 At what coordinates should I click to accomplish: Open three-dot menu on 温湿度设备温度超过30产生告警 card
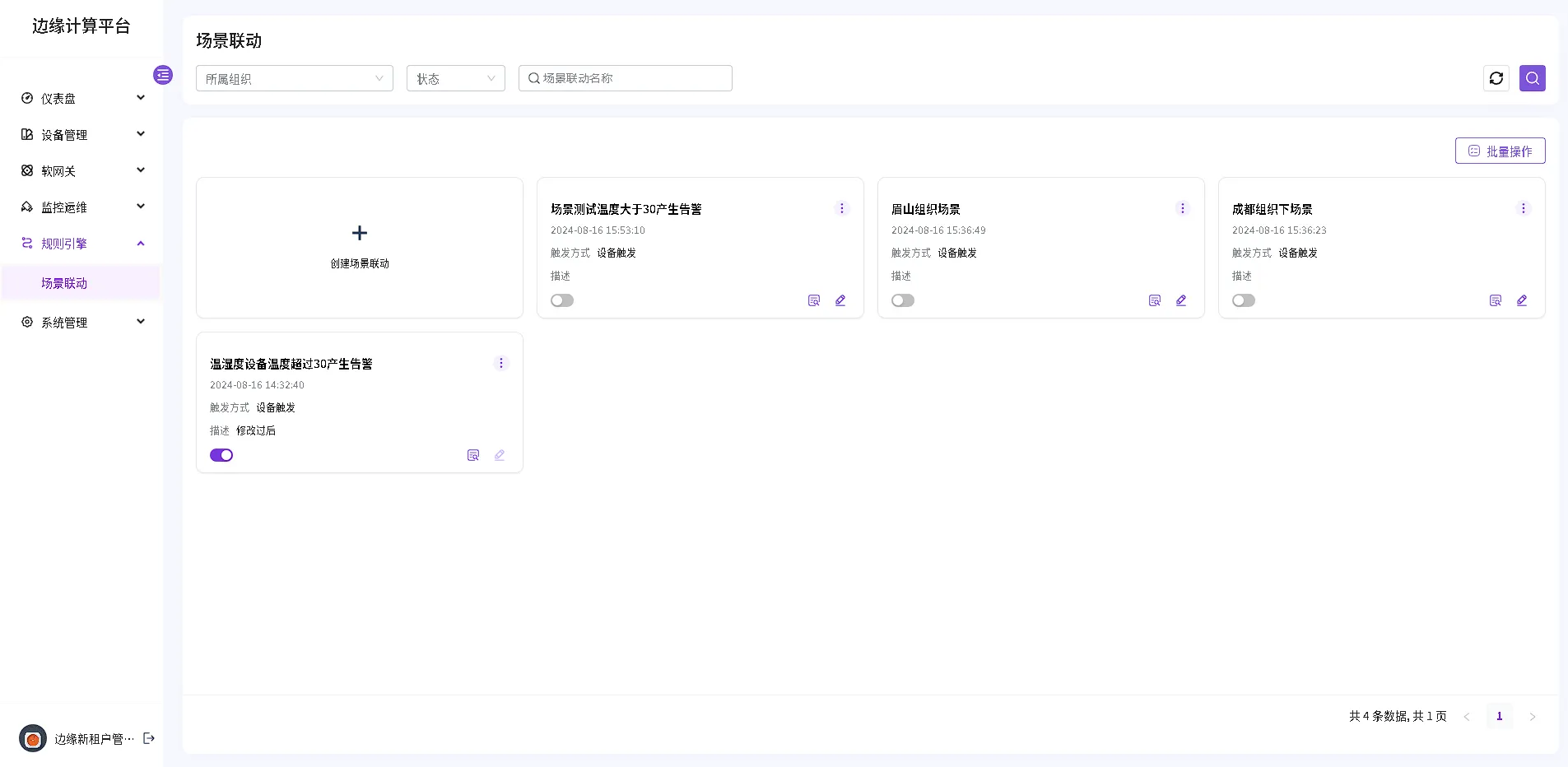(x=500, y=363)
